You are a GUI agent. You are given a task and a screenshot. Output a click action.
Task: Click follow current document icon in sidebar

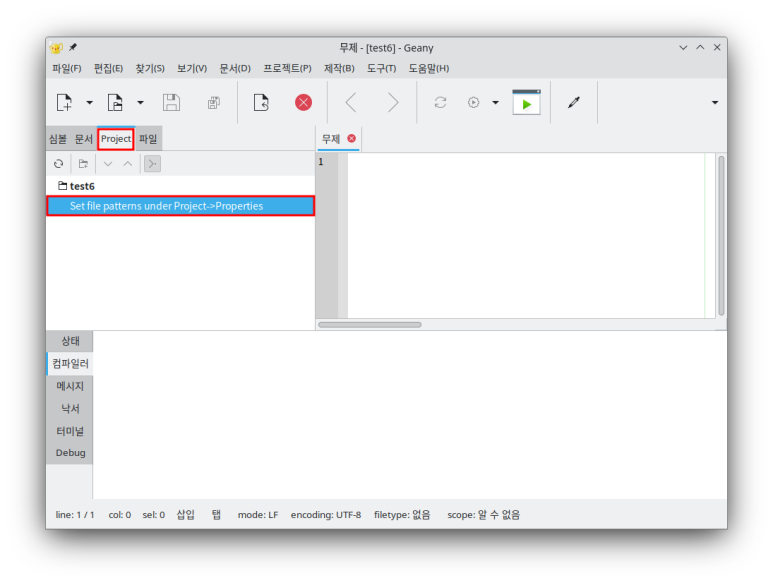tap(152, 164)
